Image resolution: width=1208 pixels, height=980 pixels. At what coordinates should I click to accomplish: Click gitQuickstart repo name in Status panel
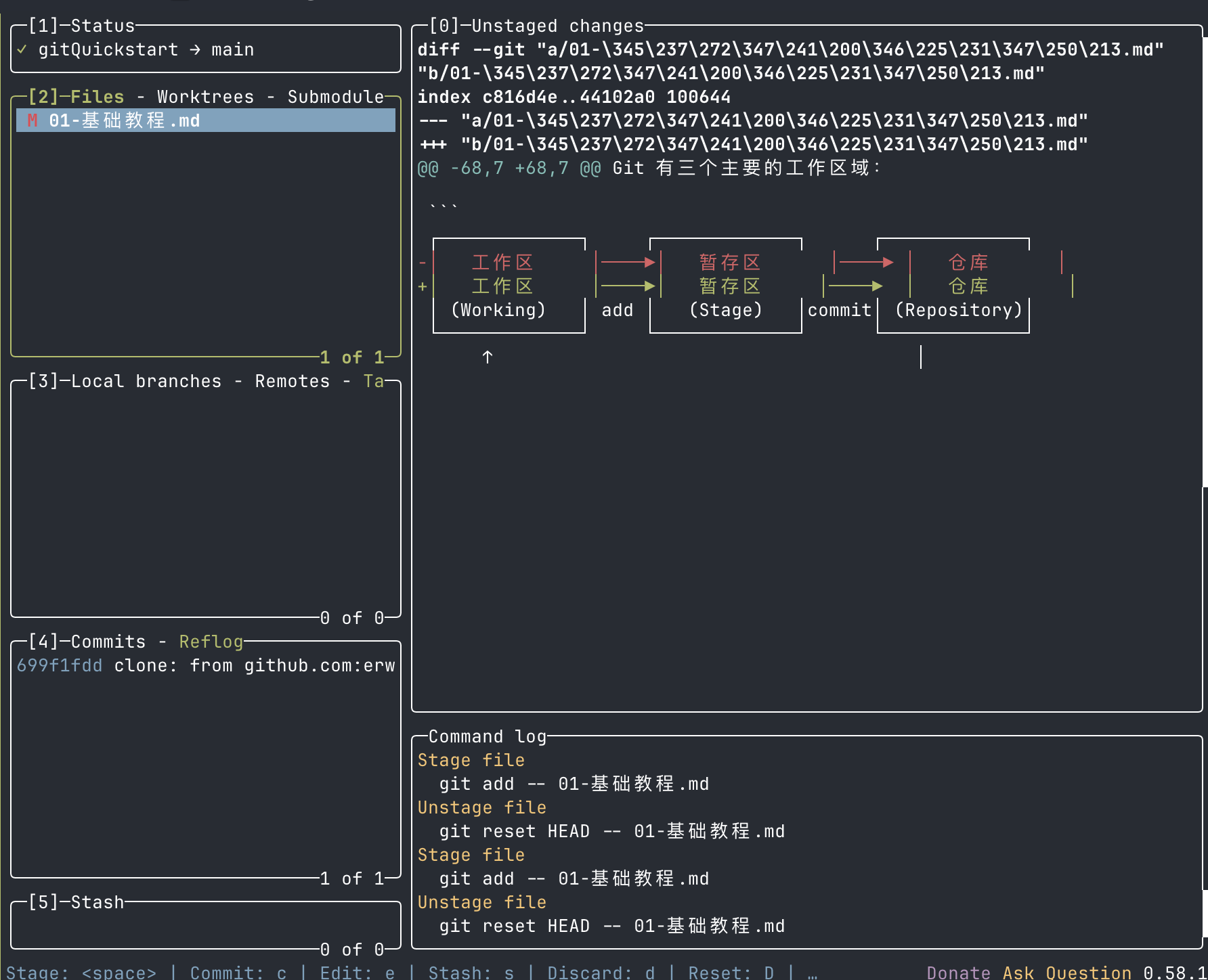(108, 49)
